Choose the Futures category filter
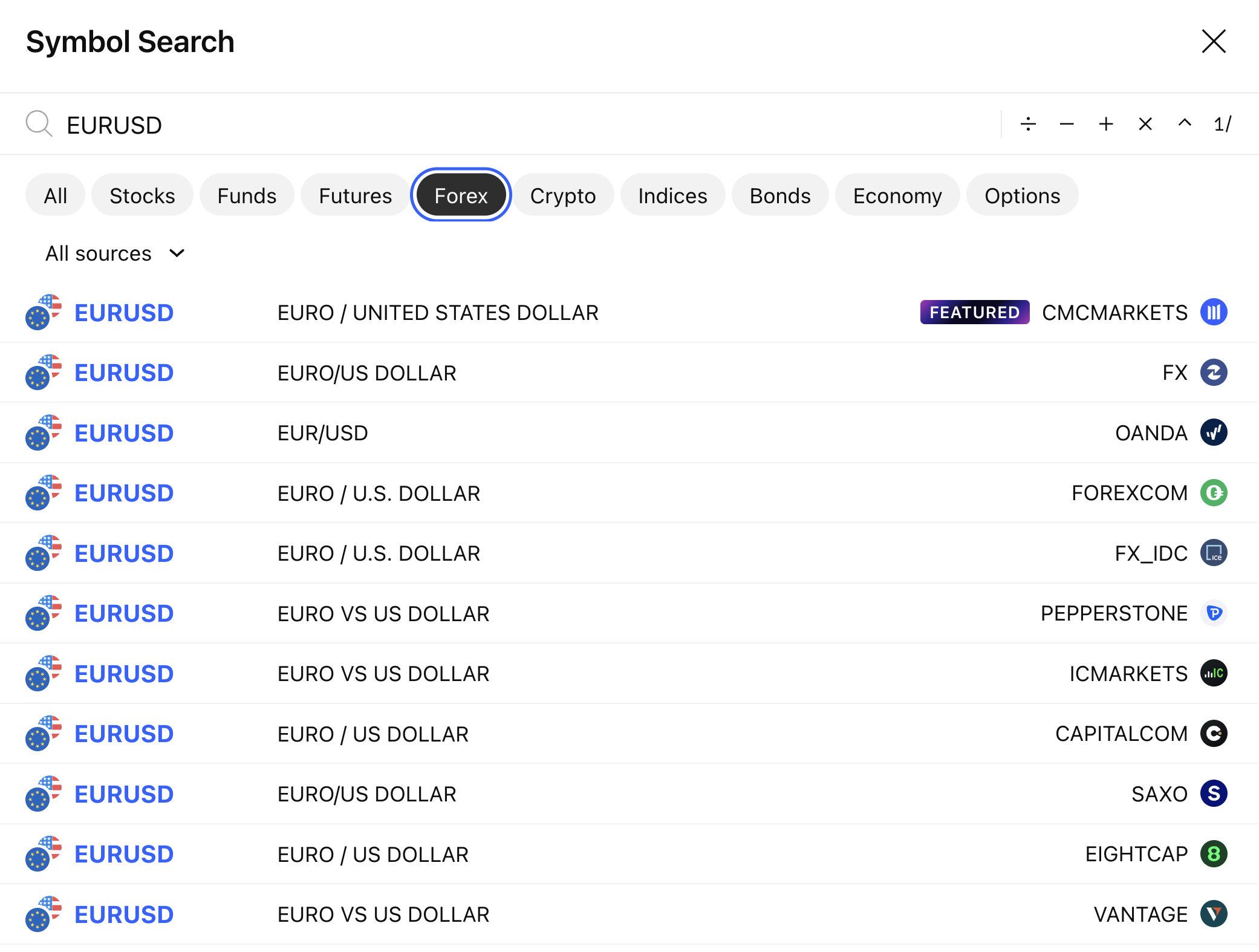This screenshot has width=1259, height=952. (355, 195)
